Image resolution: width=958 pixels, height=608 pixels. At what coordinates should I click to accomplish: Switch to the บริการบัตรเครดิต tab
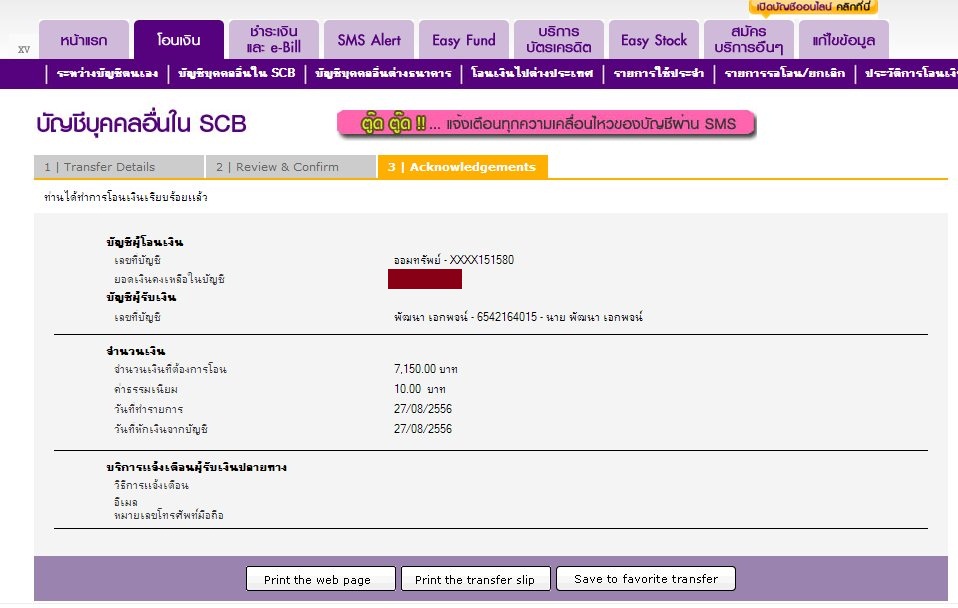point(558,40)
